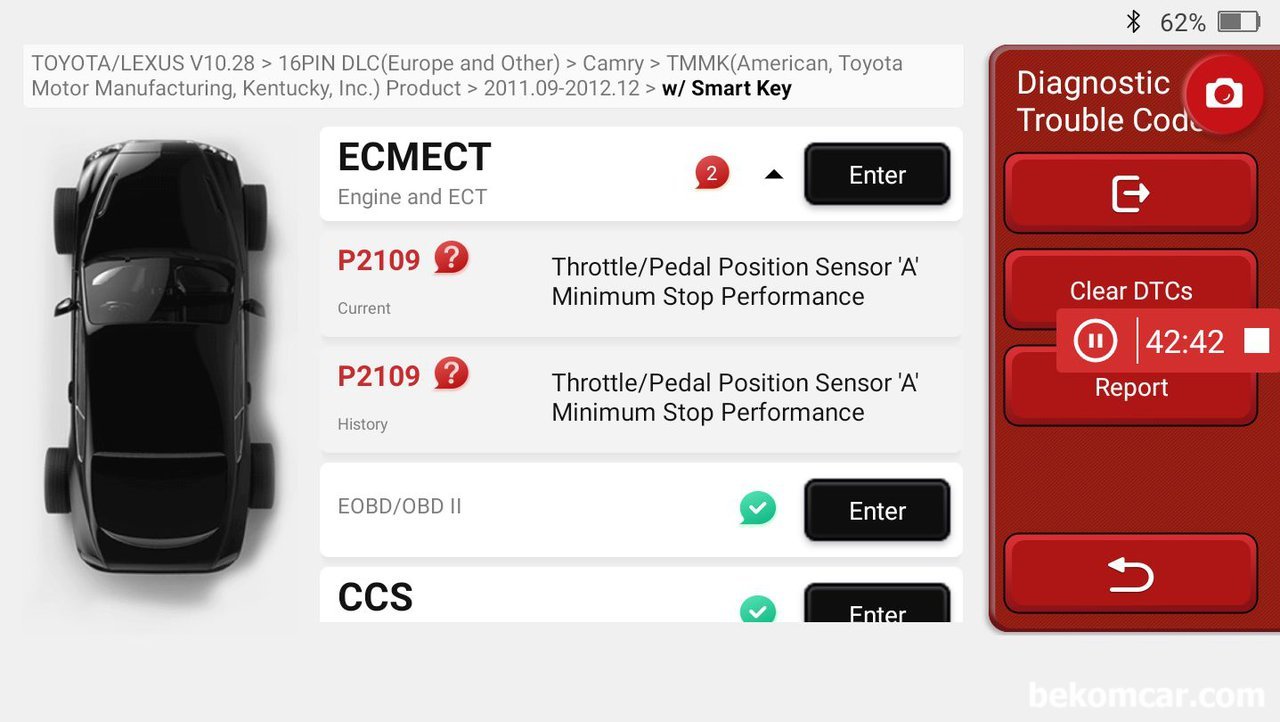Select the current P2109 trouble code row

[x=640, y=283]
